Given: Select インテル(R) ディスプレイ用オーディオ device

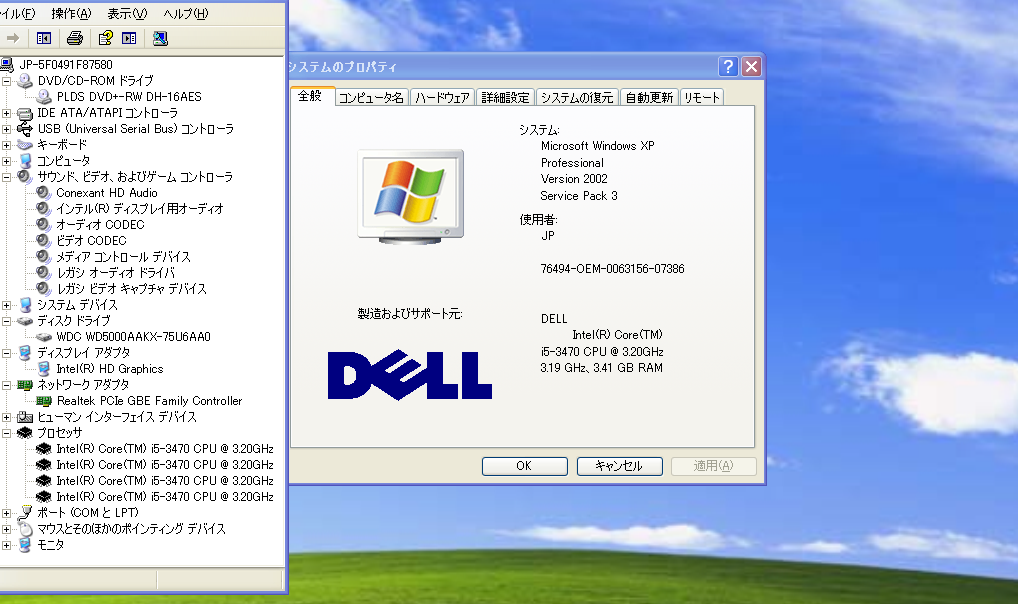Looking at the screenshot, I should tap(140, 208).
